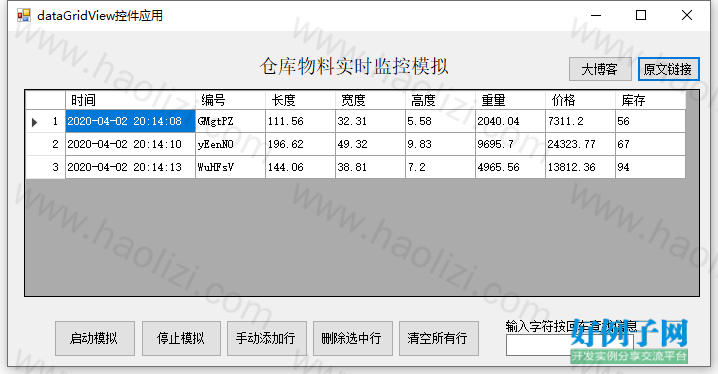Image resolution: width=718 pixels, height=374 pixels.
Task: Select weight cell 2040.04
Action: (x=511, y=121)
